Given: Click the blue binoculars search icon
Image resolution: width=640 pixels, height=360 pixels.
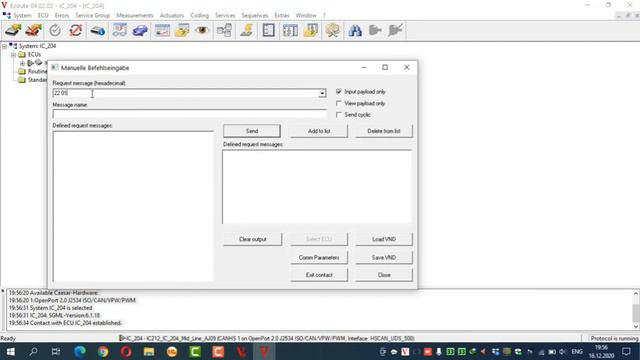Looking at the screenshot, I should [x=355, y=31].
